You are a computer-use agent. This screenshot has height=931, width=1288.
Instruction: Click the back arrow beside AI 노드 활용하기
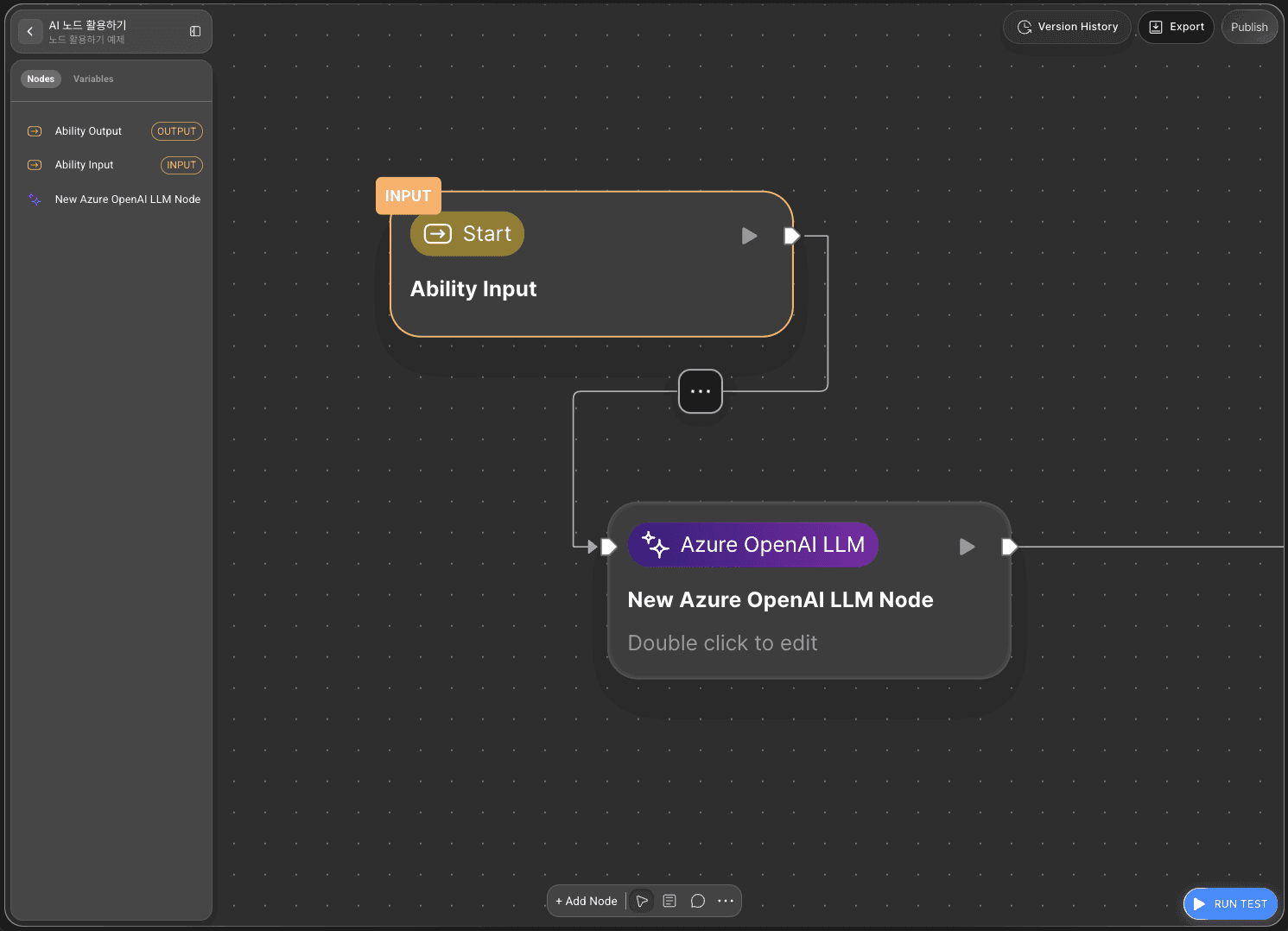[30, 31]
